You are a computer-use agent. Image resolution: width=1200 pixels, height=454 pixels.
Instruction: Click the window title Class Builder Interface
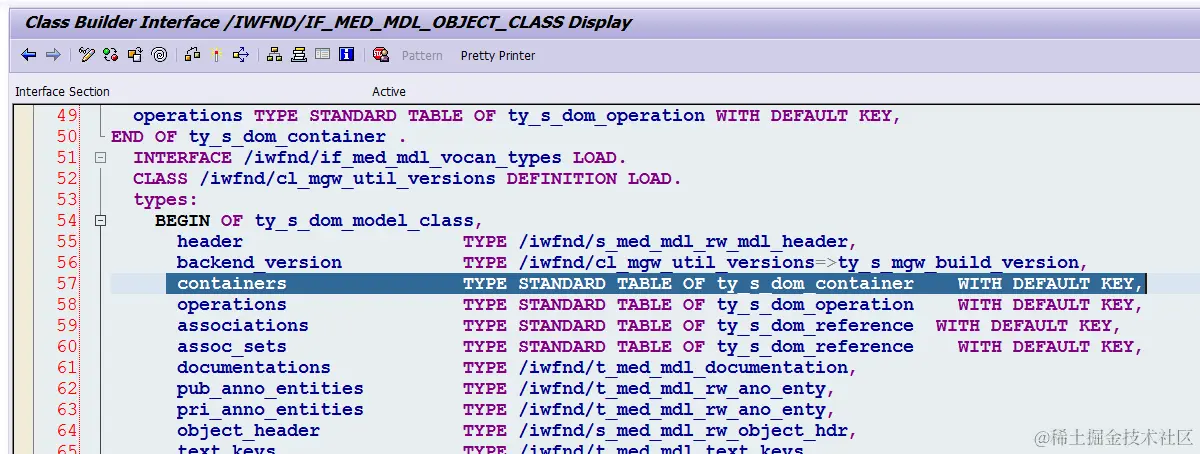click(x=328, y=22)
